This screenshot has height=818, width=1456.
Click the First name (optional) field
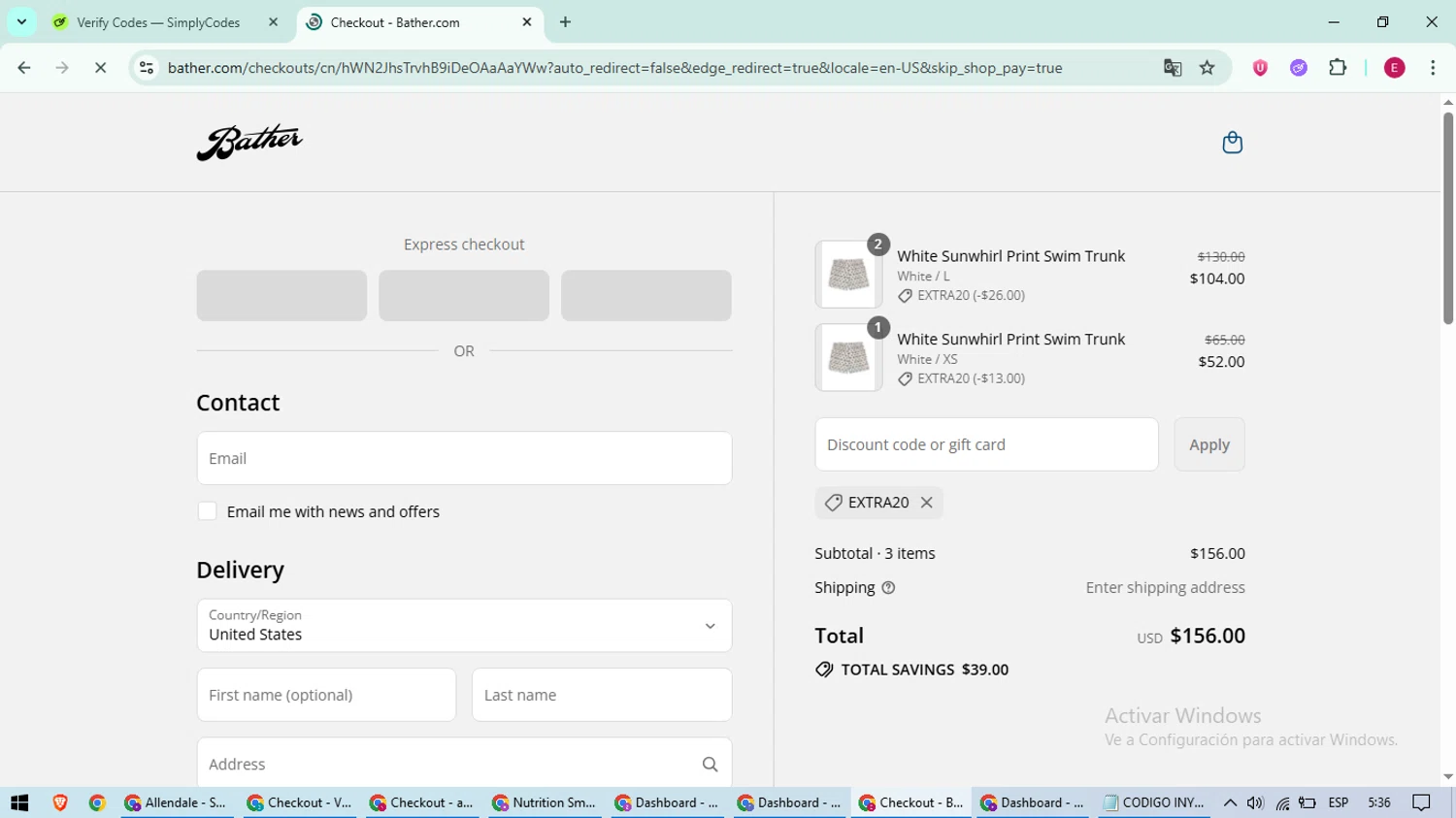[x=326, y=695]
